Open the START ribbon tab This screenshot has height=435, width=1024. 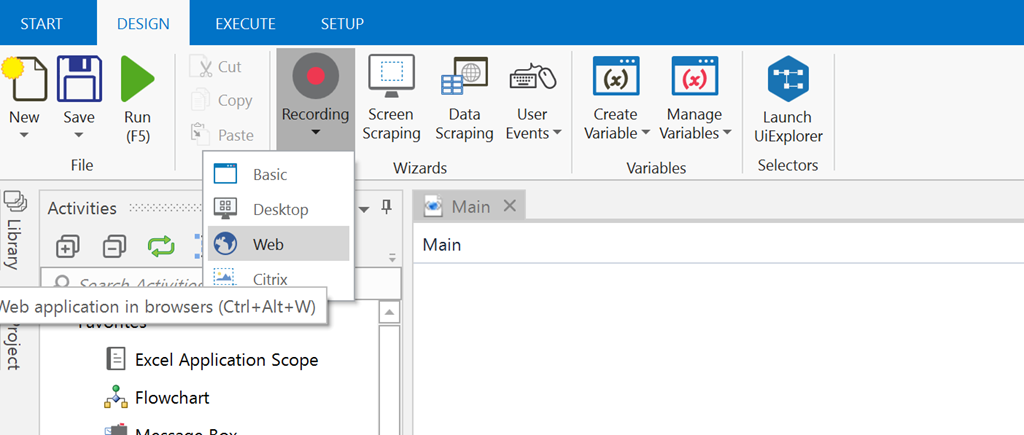tap(41, 24)
